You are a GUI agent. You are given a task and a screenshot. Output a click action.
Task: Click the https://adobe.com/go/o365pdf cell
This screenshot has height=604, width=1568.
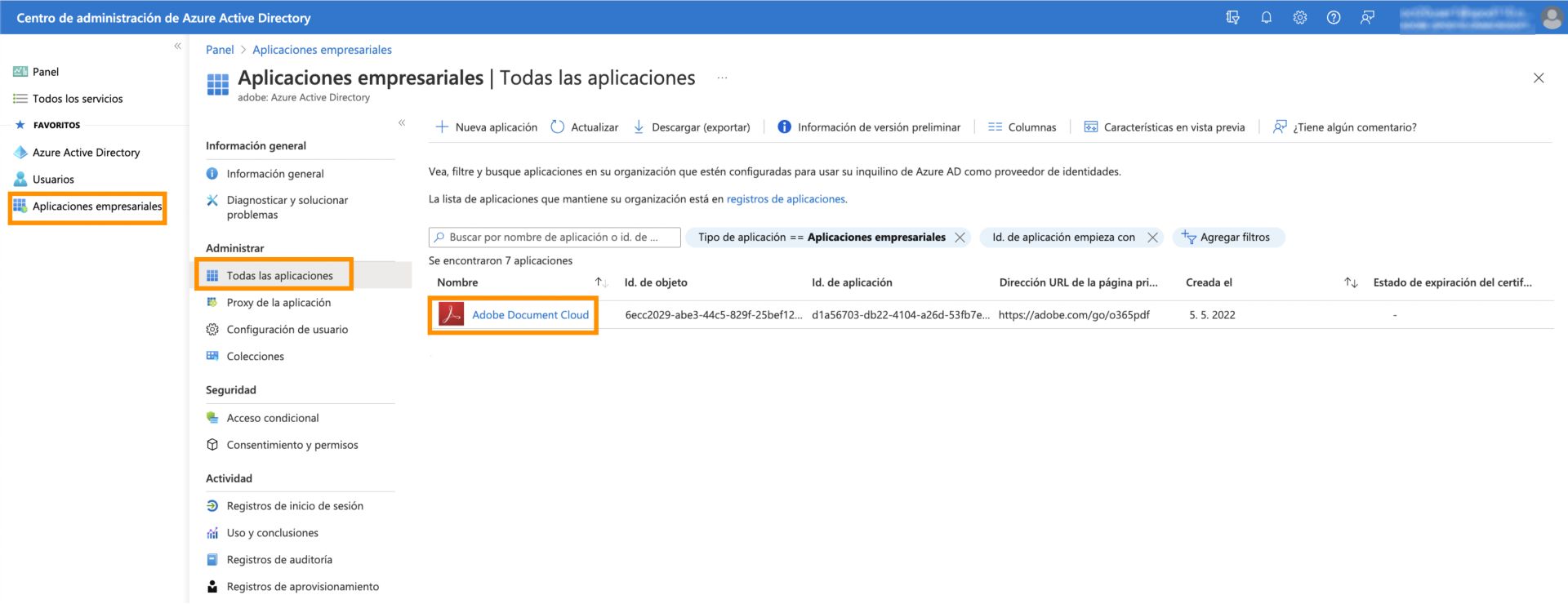click(x=1074, y=315)
